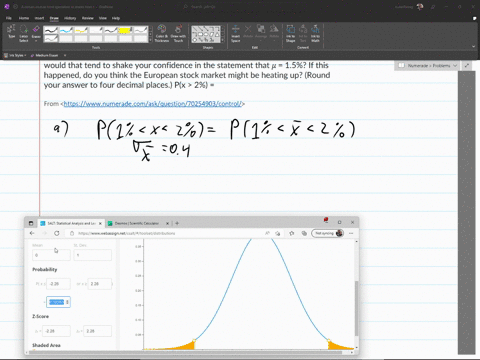Open the Shapes gallery box
This screenshot has height=360, width=480.
pyautogui.click(x=206, y=34)
